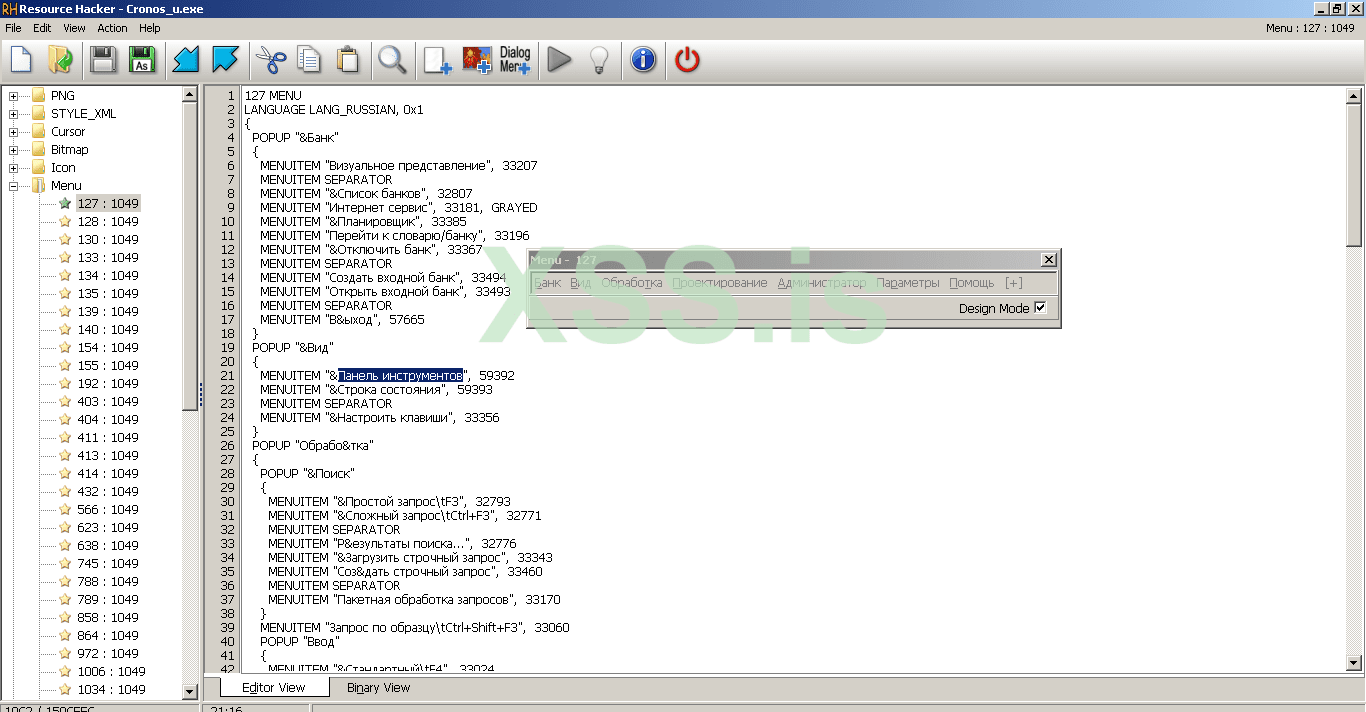Select the starred 127 : 1049 menu resource
The image size is (1366, 712).
[x=107, y=203]
